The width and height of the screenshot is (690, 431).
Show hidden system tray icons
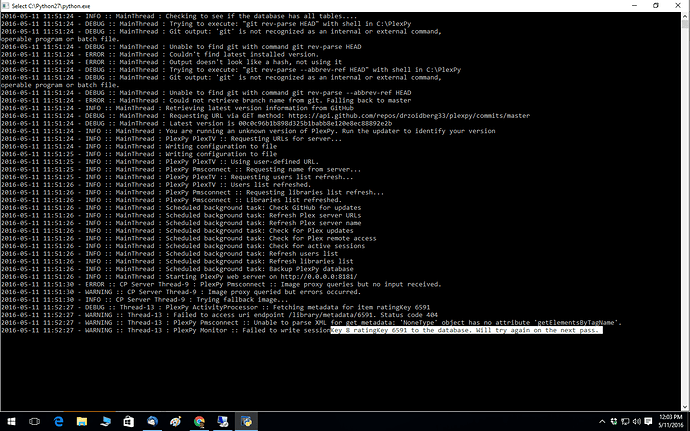[x=602, y=422]
